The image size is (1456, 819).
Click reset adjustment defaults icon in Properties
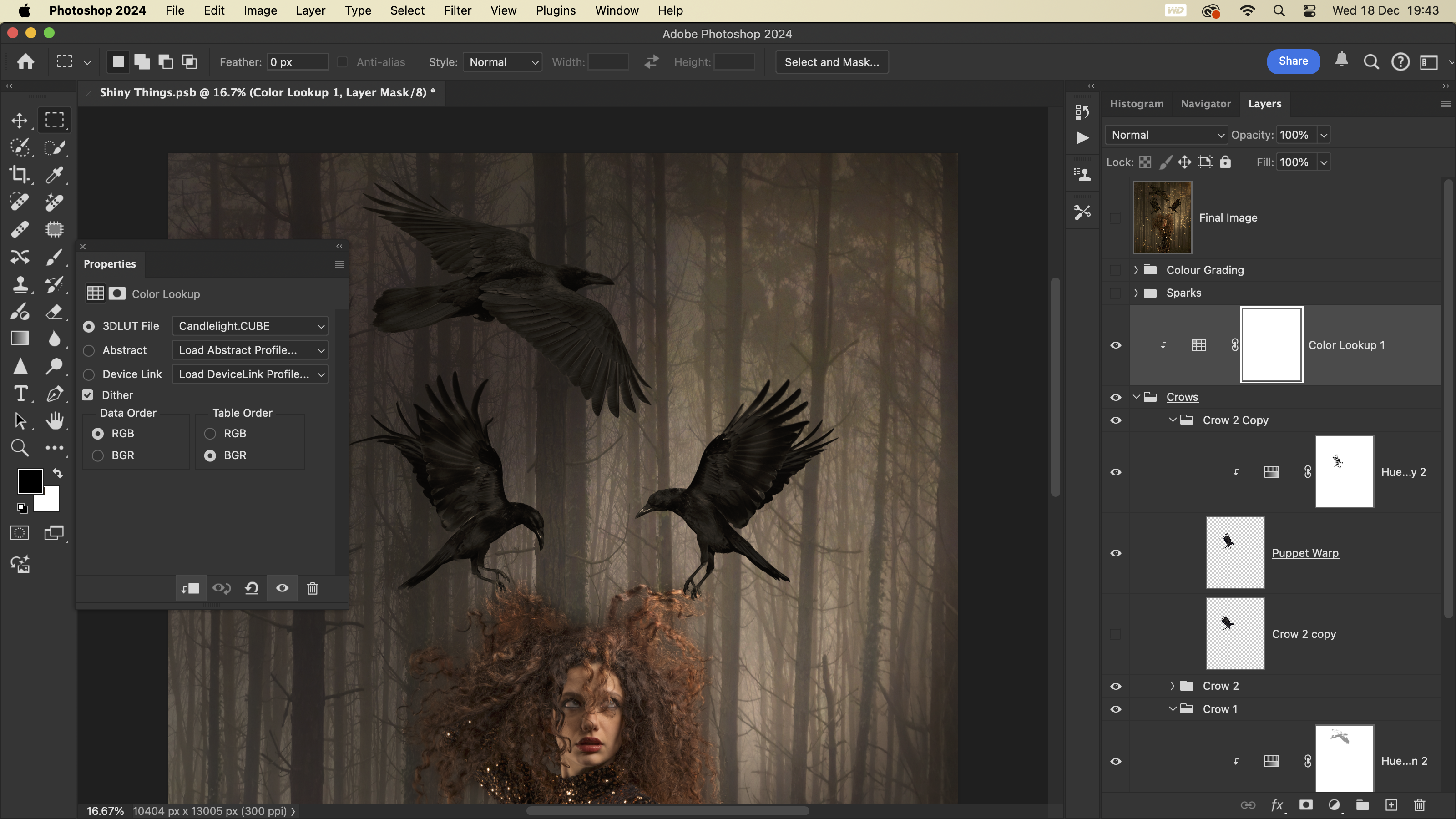pos(252,588)
